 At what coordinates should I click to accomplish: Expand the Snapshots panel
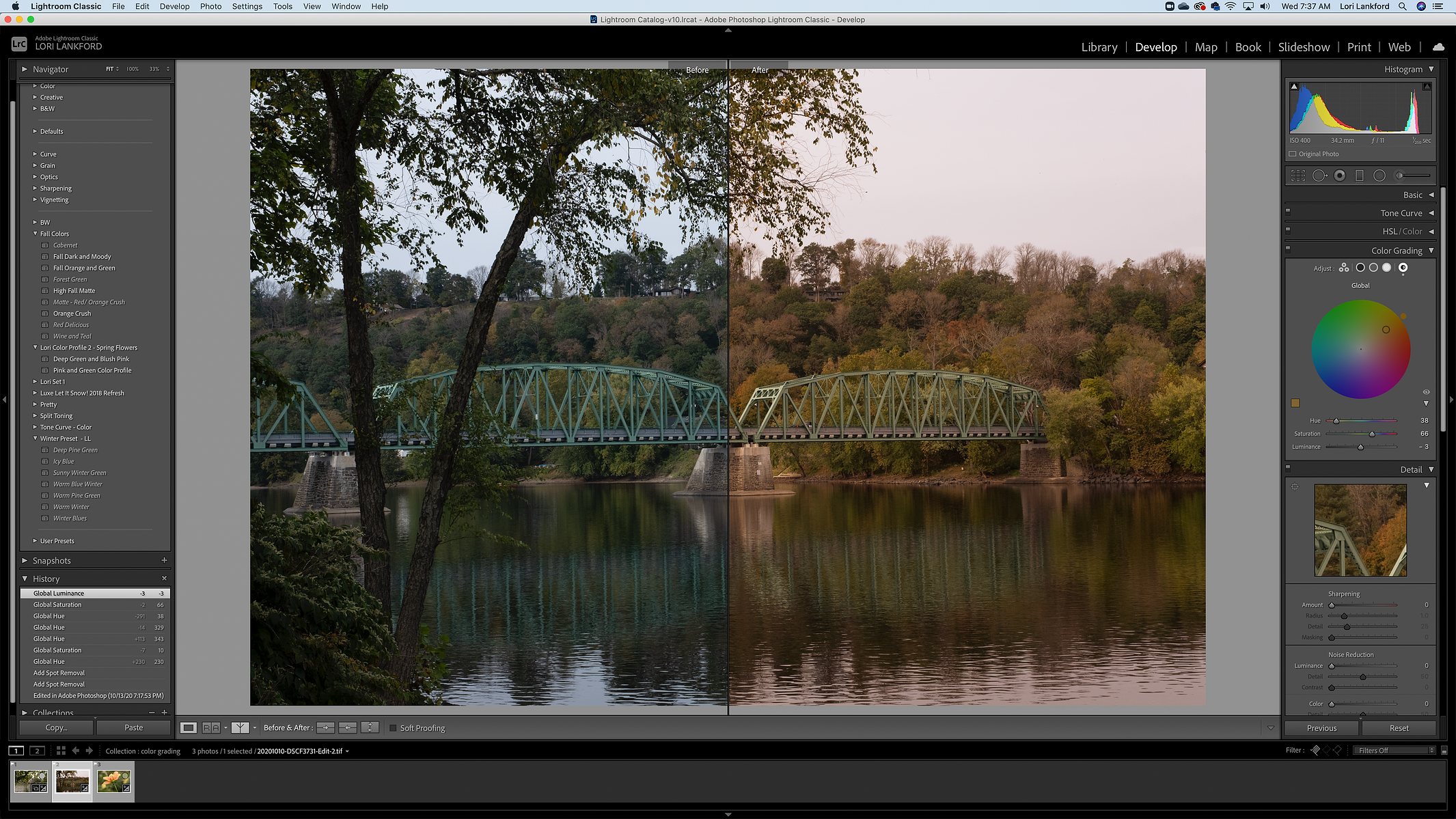point(25,560)
